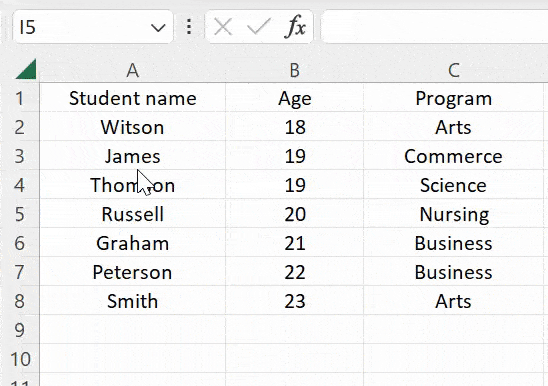Screen dimensions: 548x386
Task: Select the cell with age 23
Action: 295,301
